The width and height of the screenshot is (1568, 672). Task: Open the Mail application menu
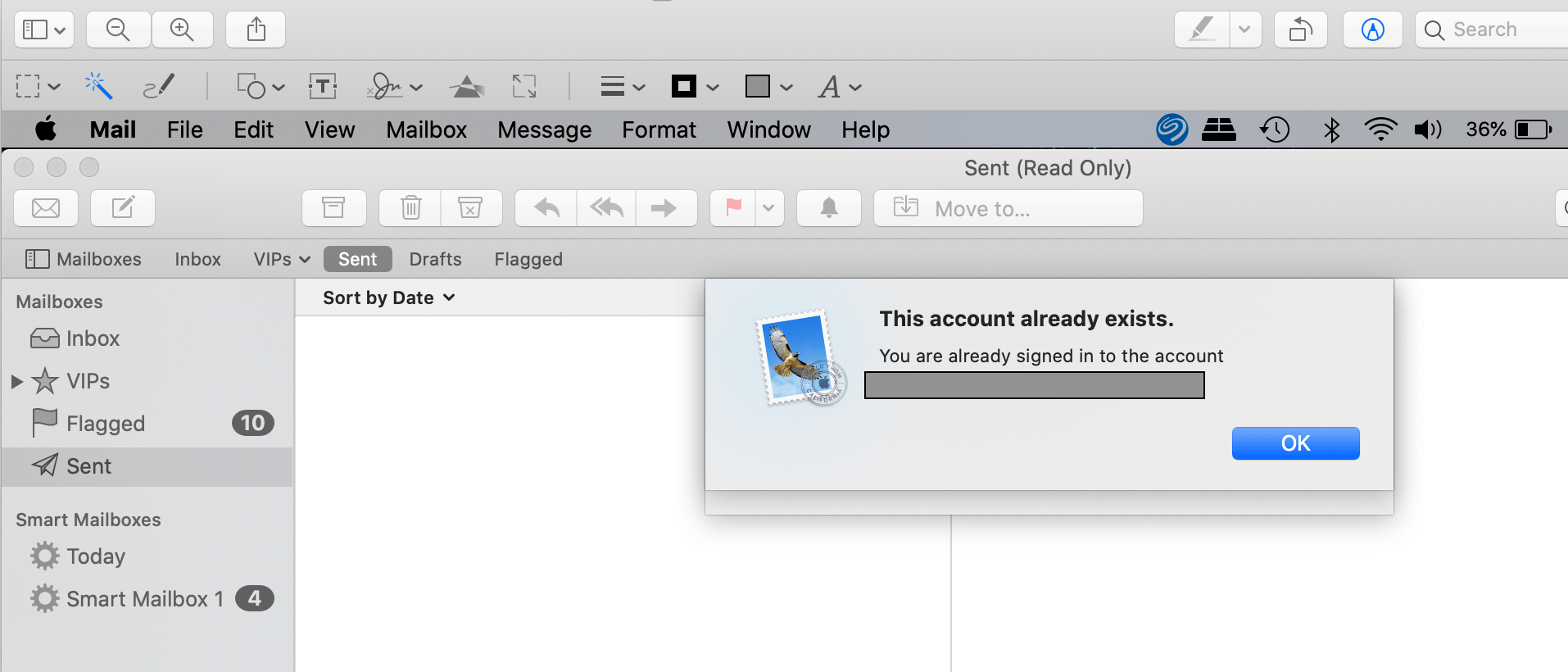click(x=113, y=129)
